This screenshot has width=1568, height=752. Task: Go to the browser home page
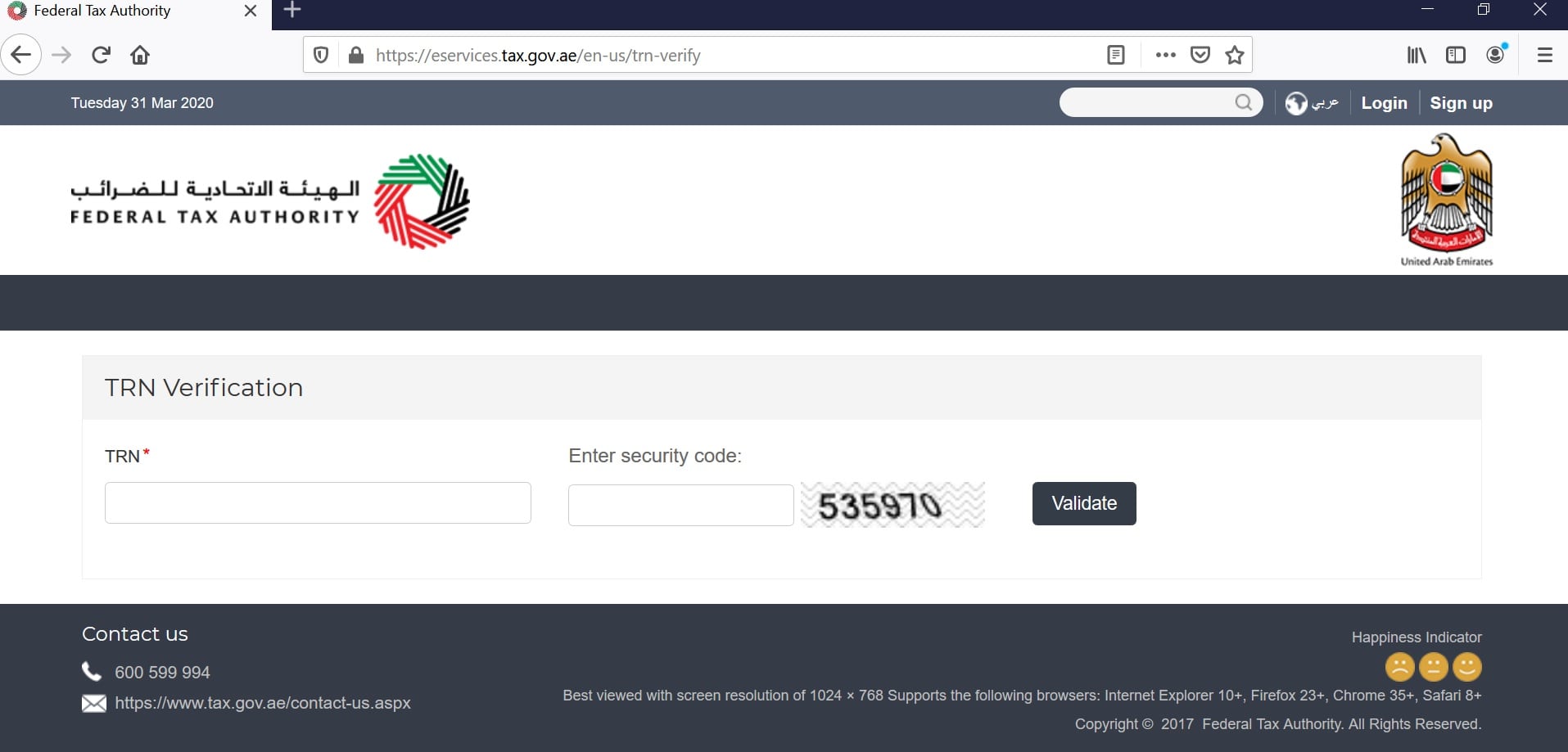pos(140,55)
